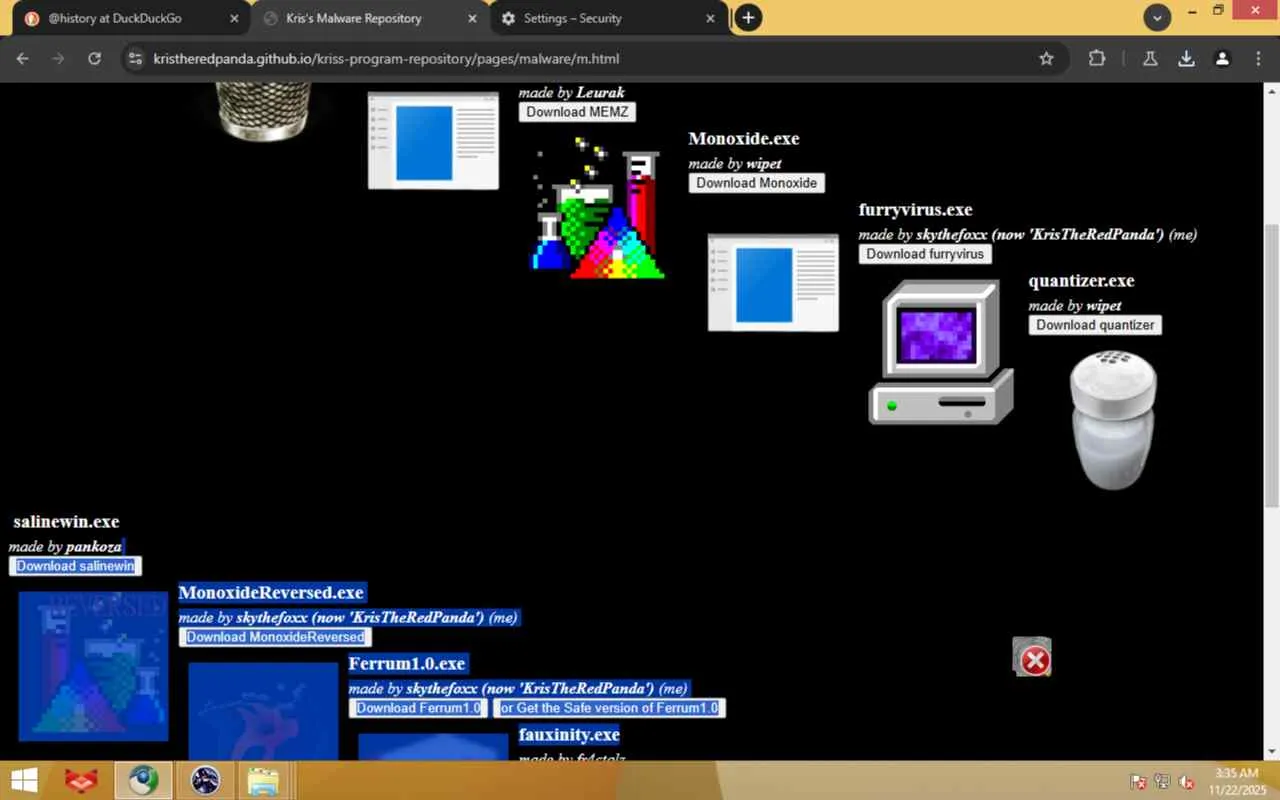Reload the current page

[94, 59]
